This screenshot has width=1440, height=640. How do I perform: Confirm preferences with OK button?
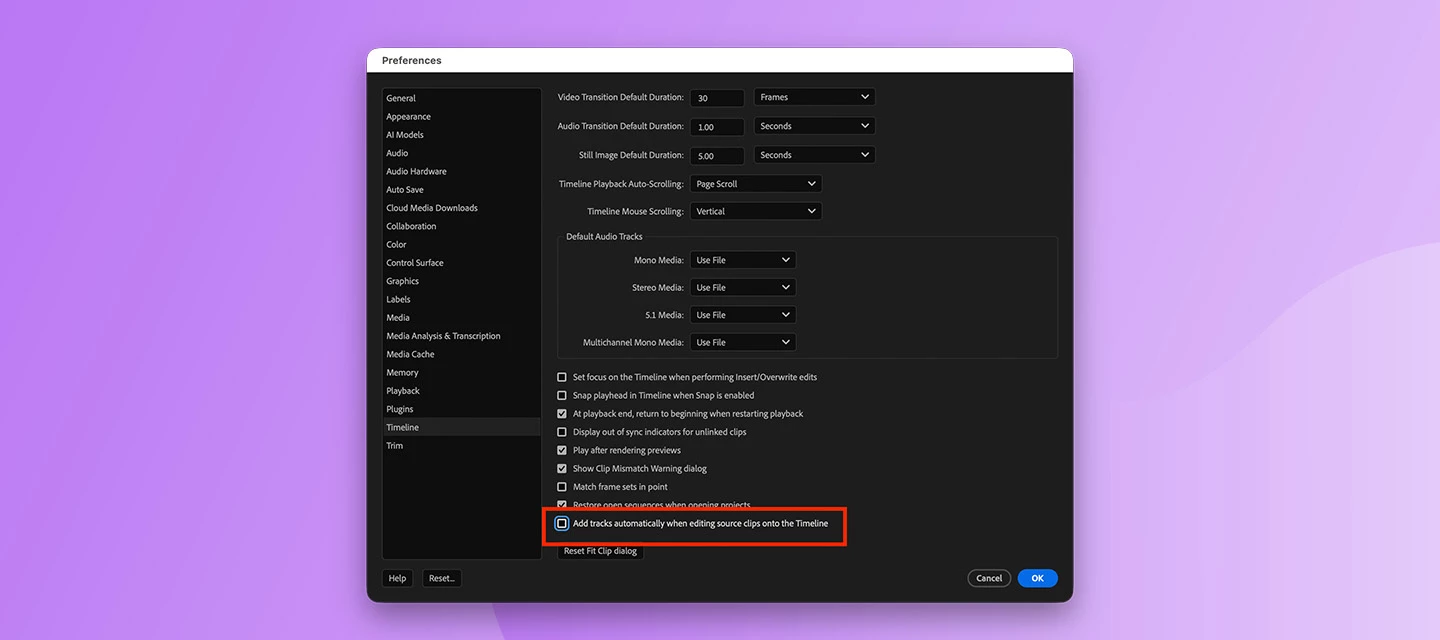tap(1038, 578)
